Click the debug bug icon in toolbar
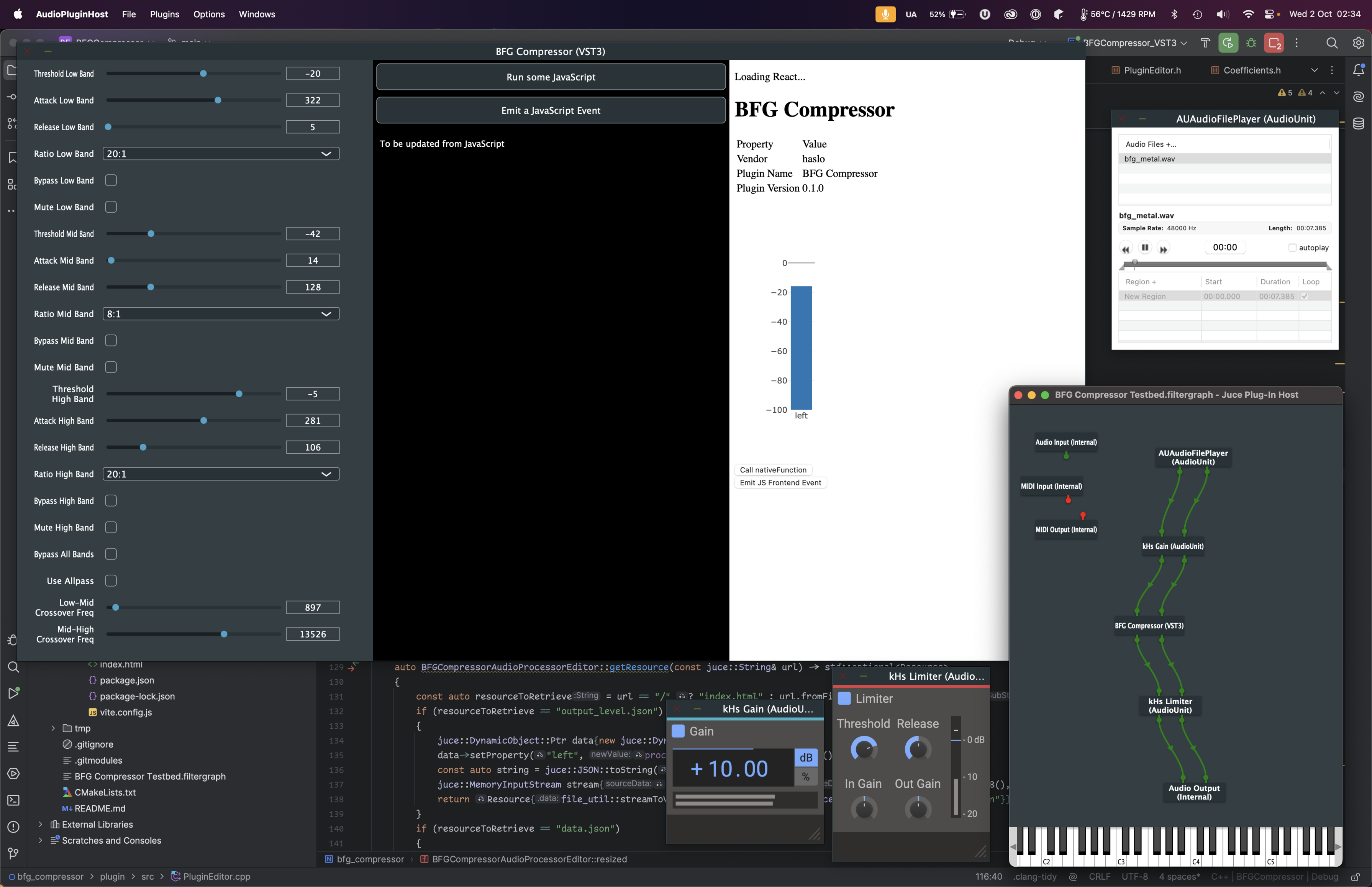The image size is (1372, 887). point(1251,43)
